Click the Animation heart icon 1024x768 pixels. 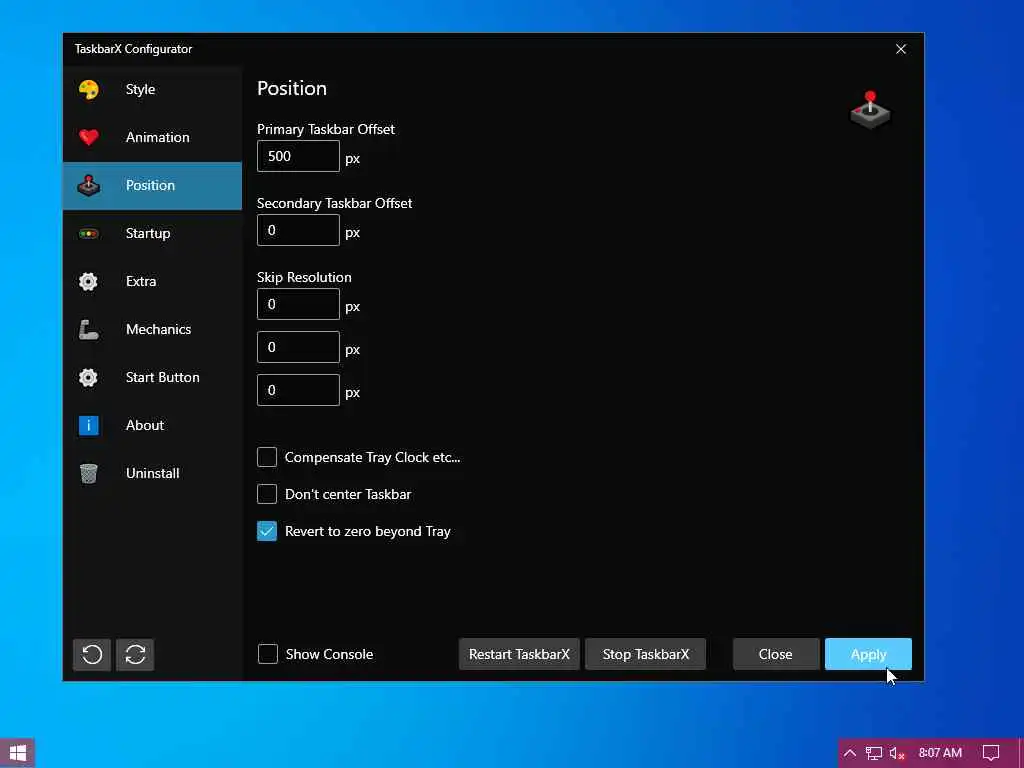pyautogui.click(x=89, y=137)
